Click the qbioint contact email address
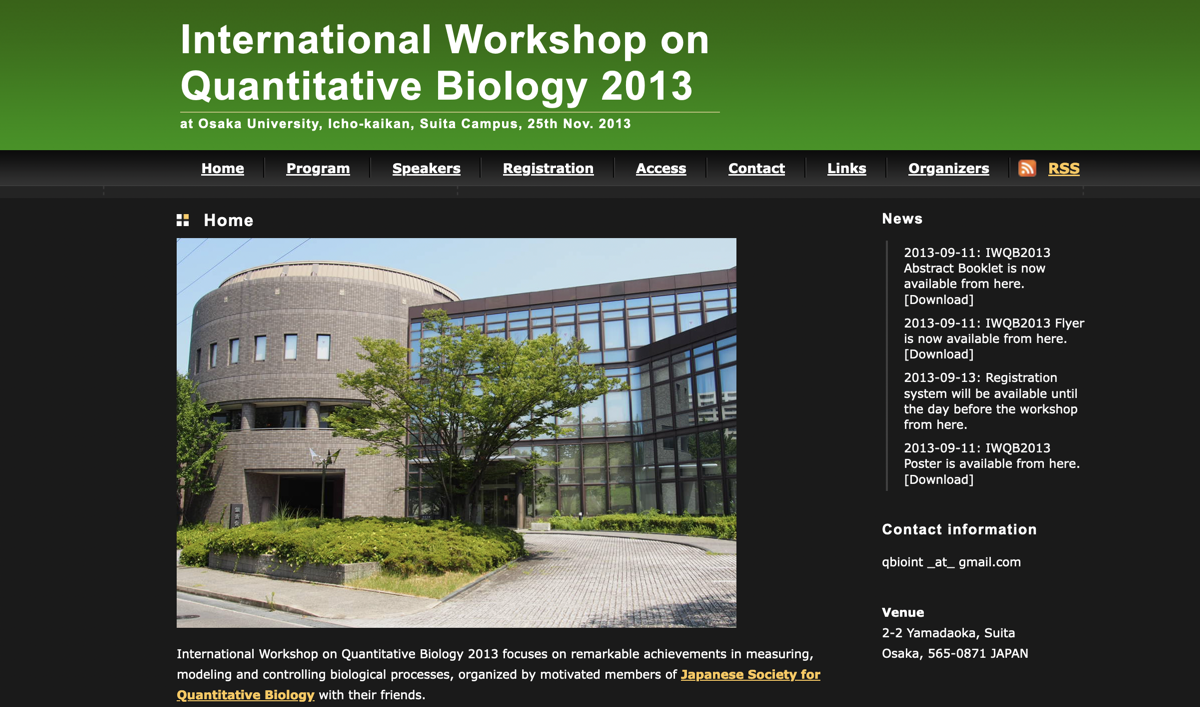Image resolution: width=1200 pixels, height=707 pixels. 951,562
